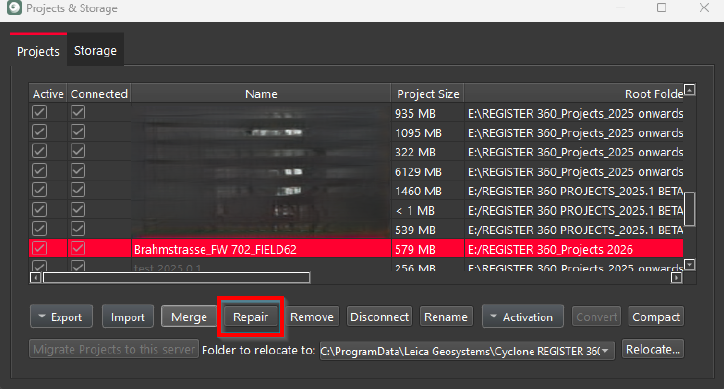Click the Connected column header
Image resolution: width=724 pixels, height=389 pixels.
99,94
